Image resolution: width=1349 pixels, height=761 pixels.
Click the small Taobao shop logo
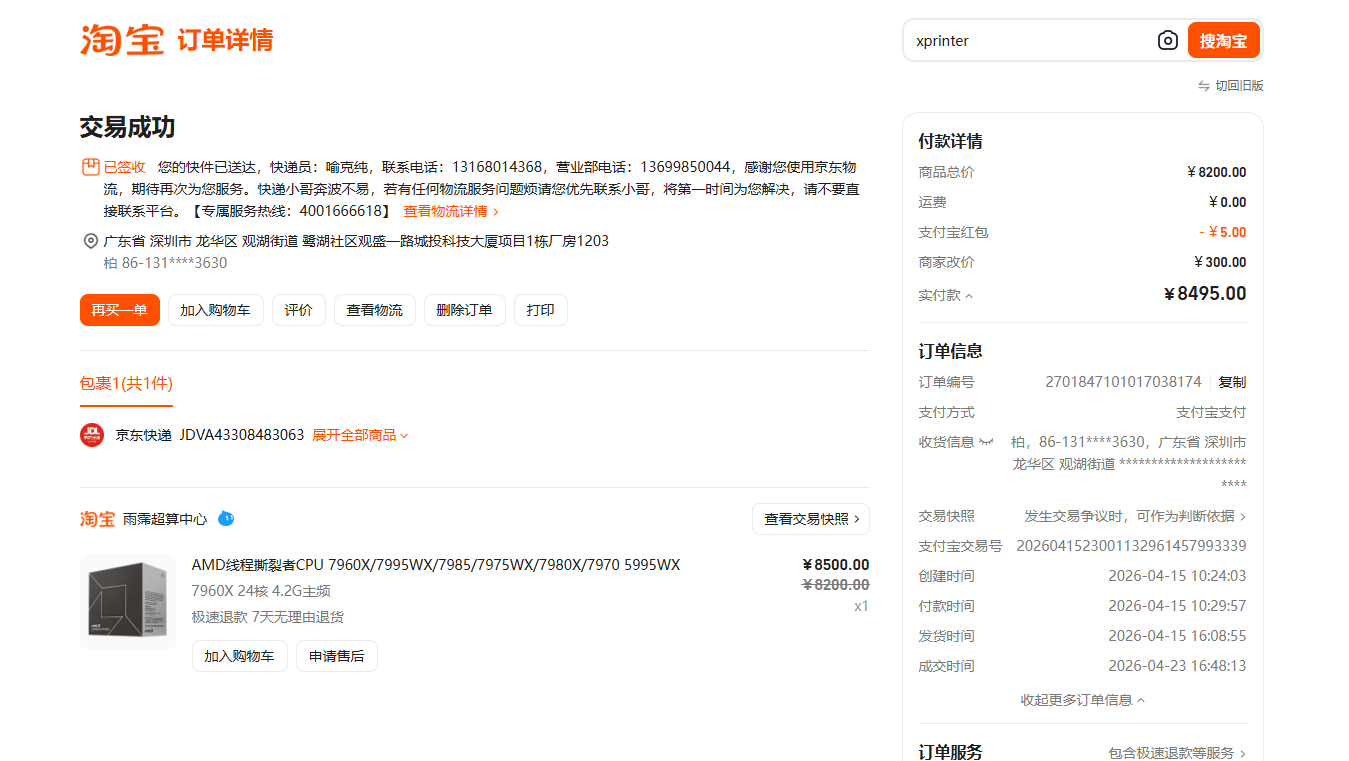tap(97, 519)
